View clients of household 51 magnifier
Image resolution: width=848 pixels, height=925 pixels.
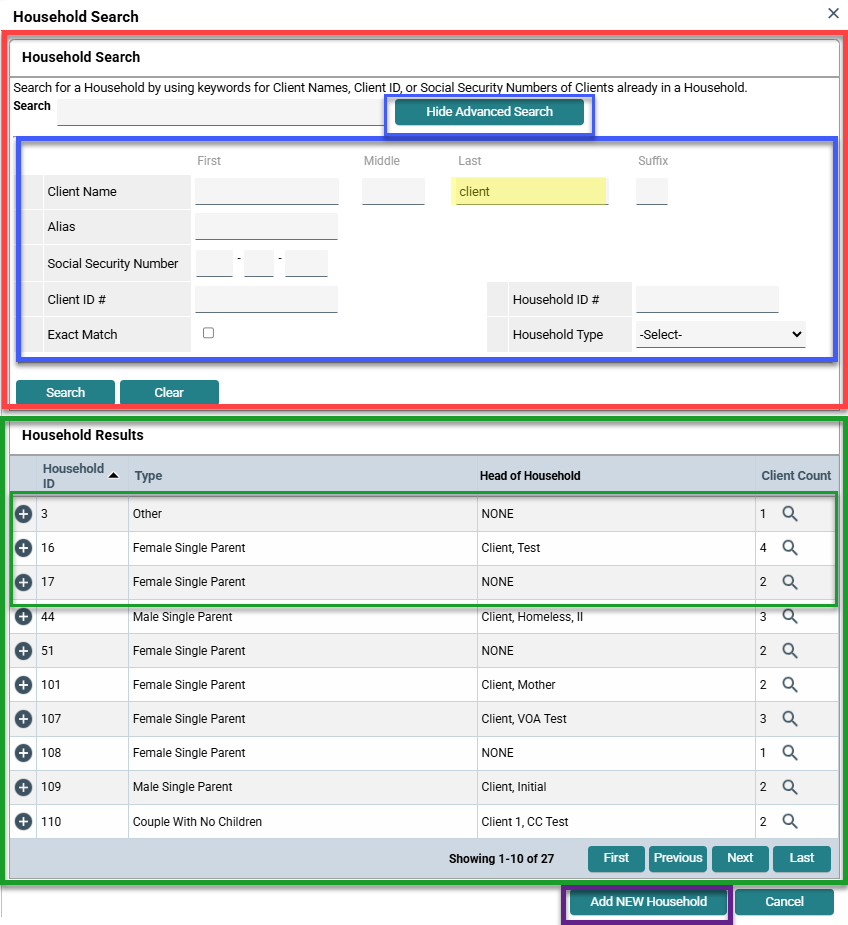[790, 651]
